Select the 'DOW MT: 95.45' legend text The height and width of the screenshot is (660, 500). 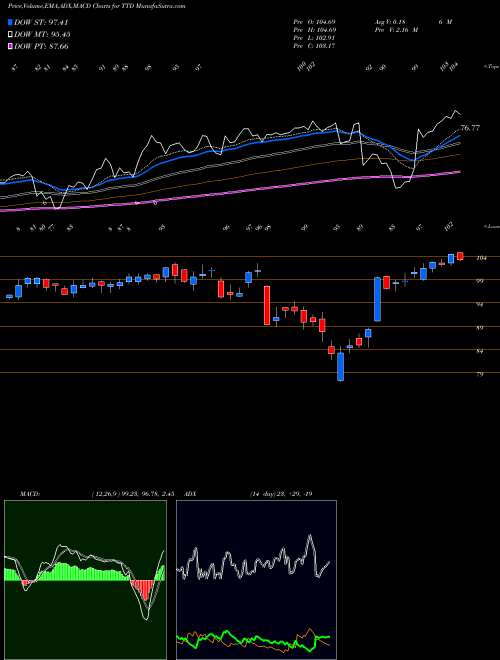(42, 35)
